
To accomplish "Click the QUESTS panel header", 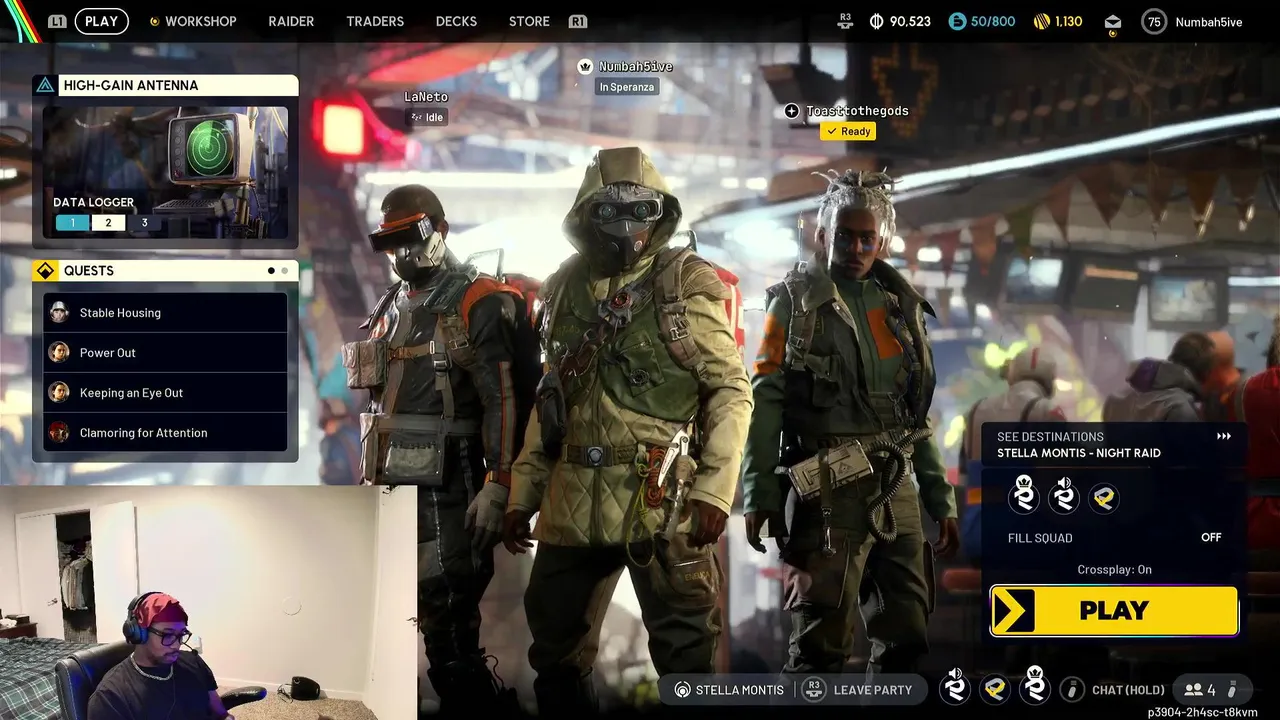I will coord(165,271).
